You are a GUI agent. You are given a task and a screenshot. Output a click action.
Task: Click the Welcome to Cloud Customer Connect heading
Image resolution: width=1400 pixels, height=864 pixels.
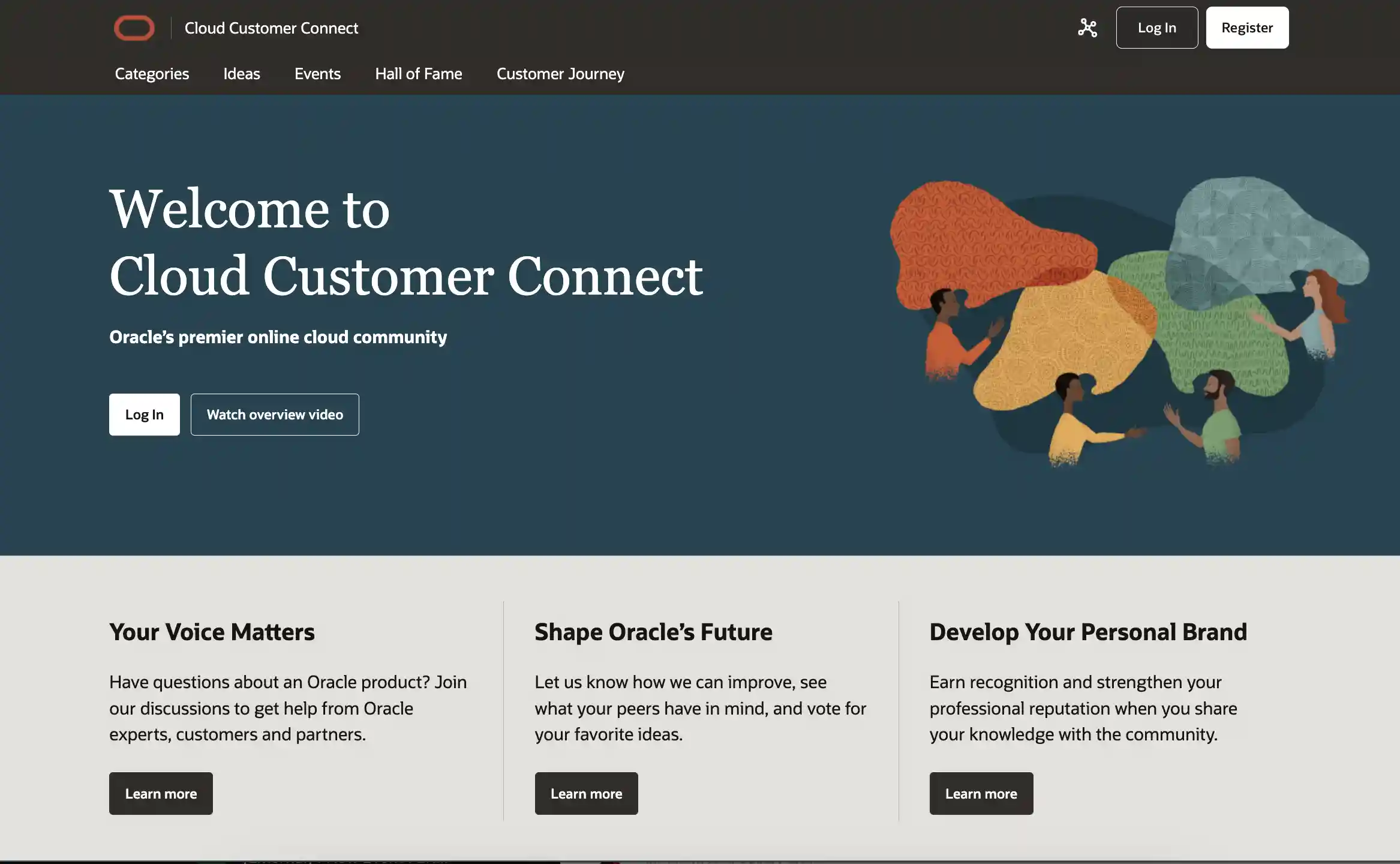pyautogui.click(x=405, y=242)
